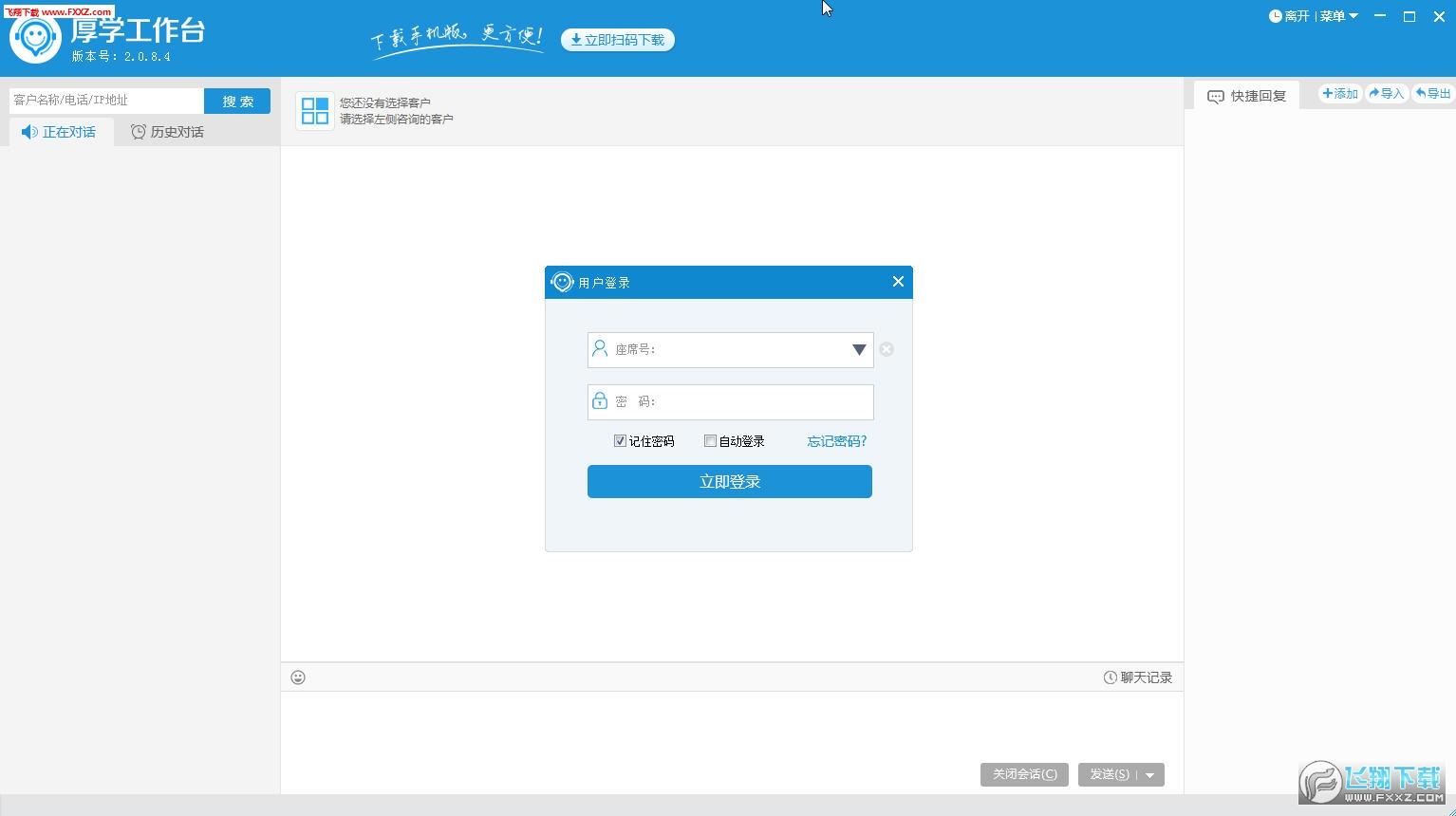Image resolution: width=1456 pixels, height=816 pixels.
Task: Click the 厚学工作台 logo icon
Action: point(36,40)
